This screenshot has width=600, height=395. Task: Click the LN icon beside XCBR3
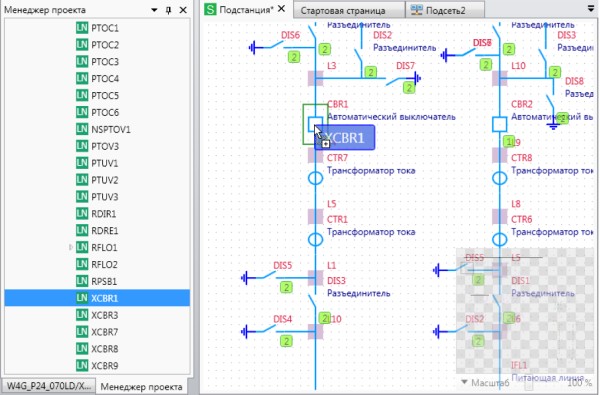tap(82, 315)
